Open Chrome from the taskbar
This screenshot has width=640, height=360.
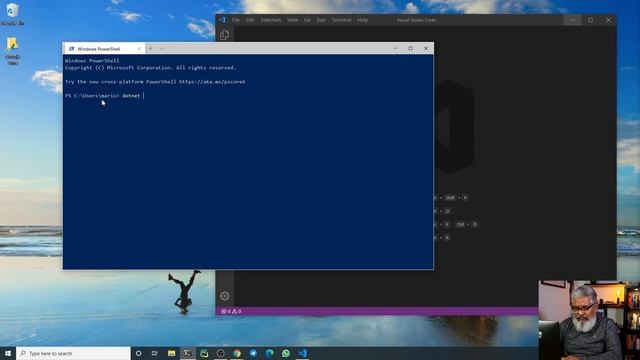tap(237, 353)
